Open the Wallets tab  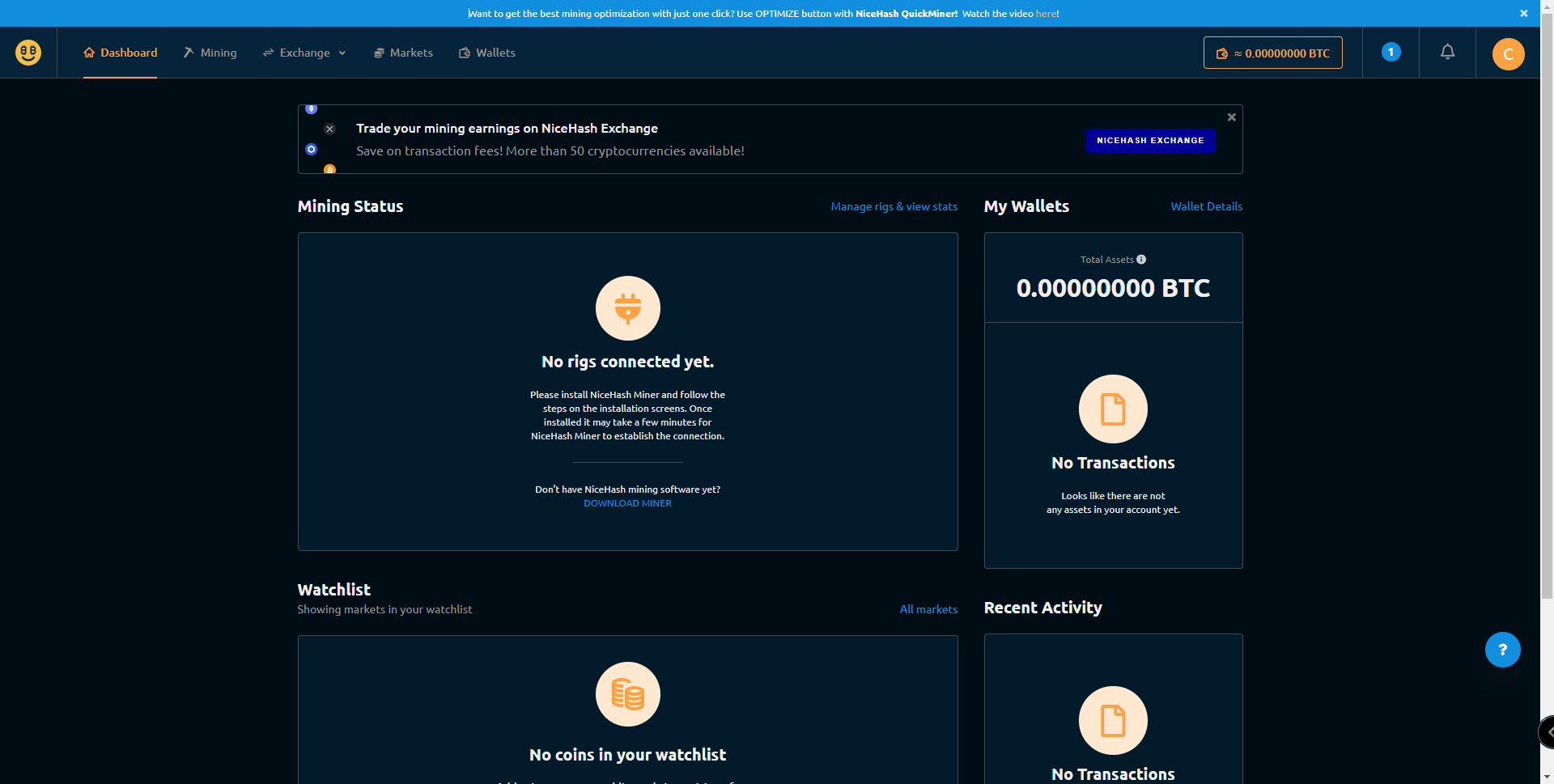point(487,53)
